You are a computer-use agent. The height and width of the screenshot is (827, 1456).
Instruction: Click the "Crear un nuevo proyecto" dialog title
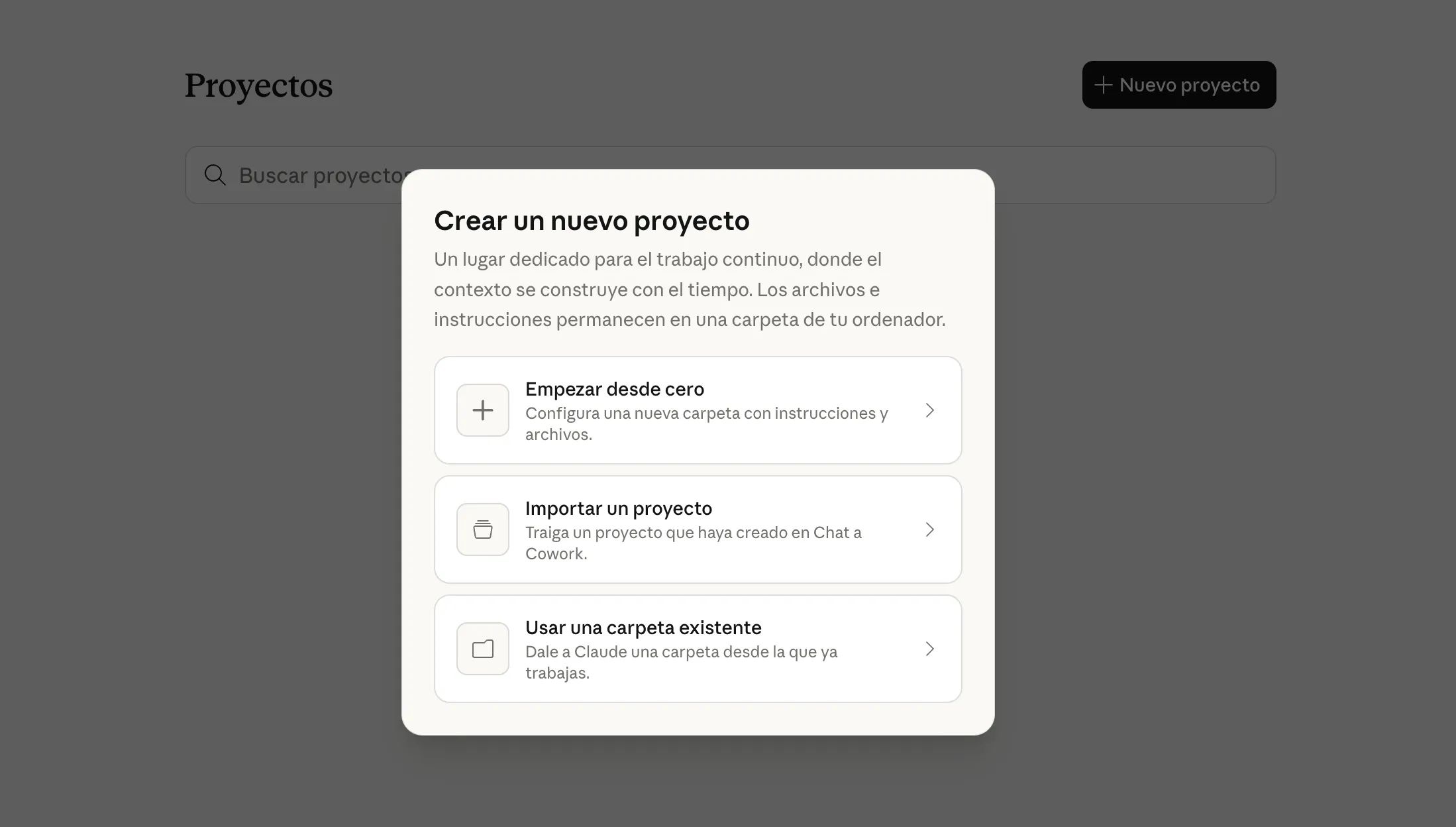click(591, 221)
